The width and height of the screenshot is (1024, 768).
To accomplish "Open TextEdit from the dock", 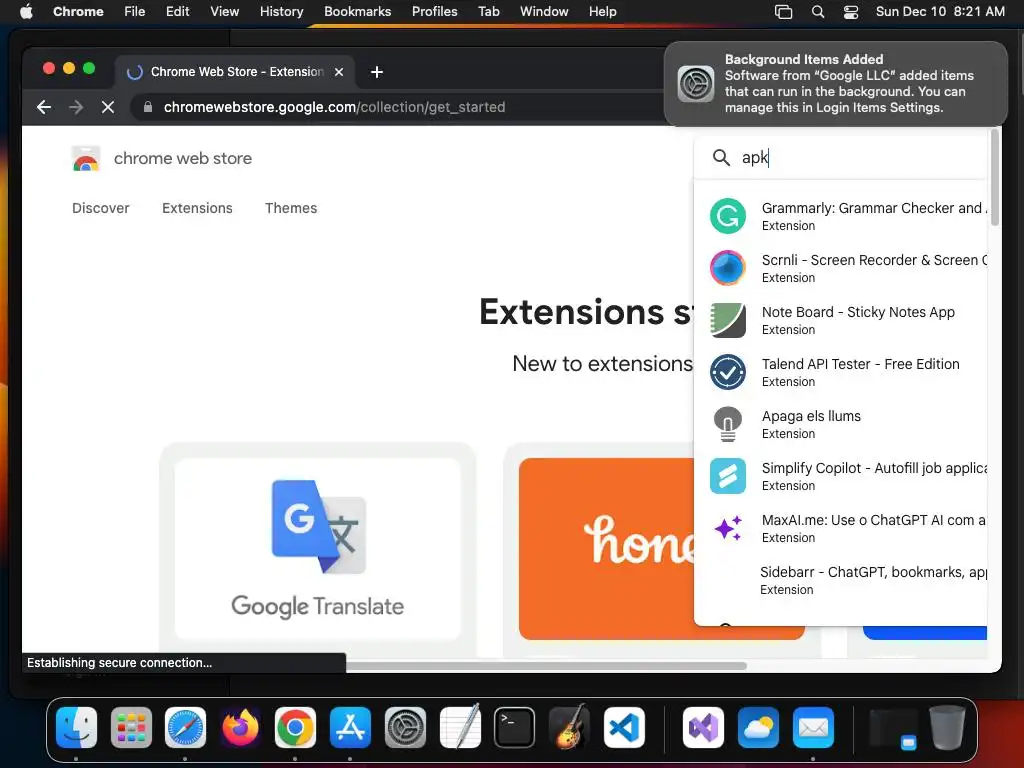I will click(460, 727).
